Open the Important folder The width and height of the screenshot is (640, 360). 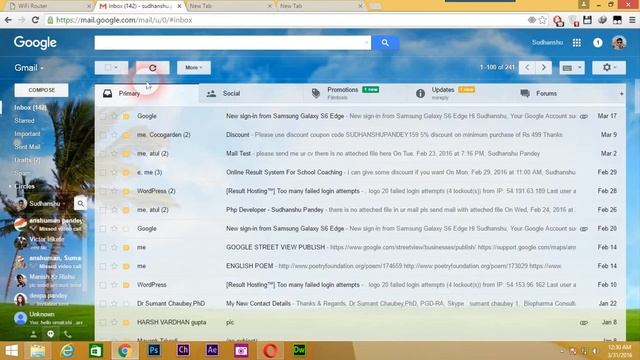27,133
